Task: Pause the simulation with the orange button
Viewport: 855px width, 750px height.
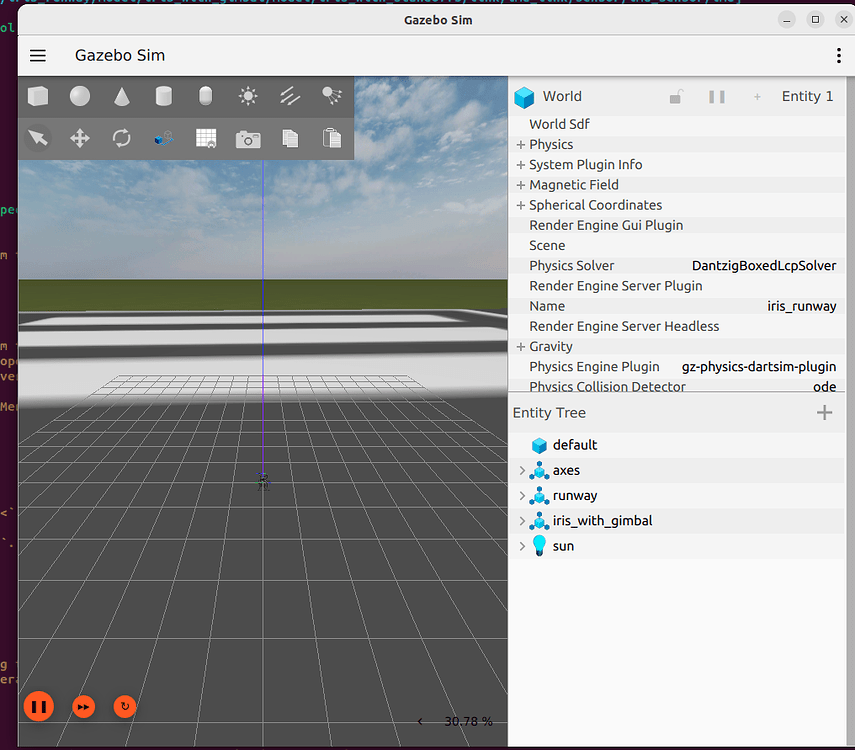Action: pyautogui.click(x=38, y=707)
